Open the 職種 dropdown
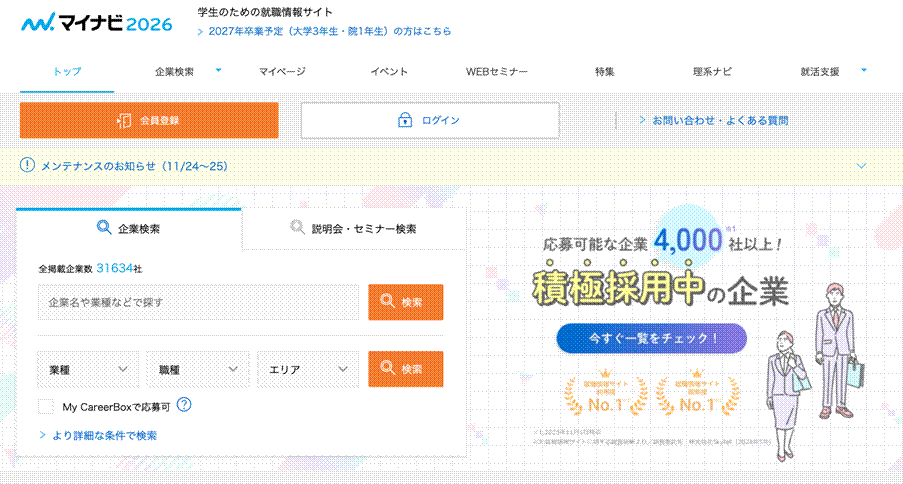 pyautogui.click(x=198, y=369)
